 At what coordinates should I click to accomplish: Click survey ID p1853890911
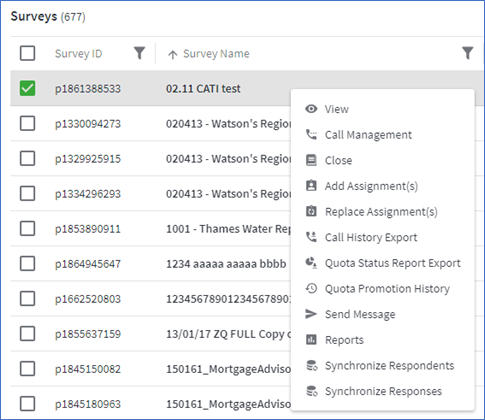[88, 229]
